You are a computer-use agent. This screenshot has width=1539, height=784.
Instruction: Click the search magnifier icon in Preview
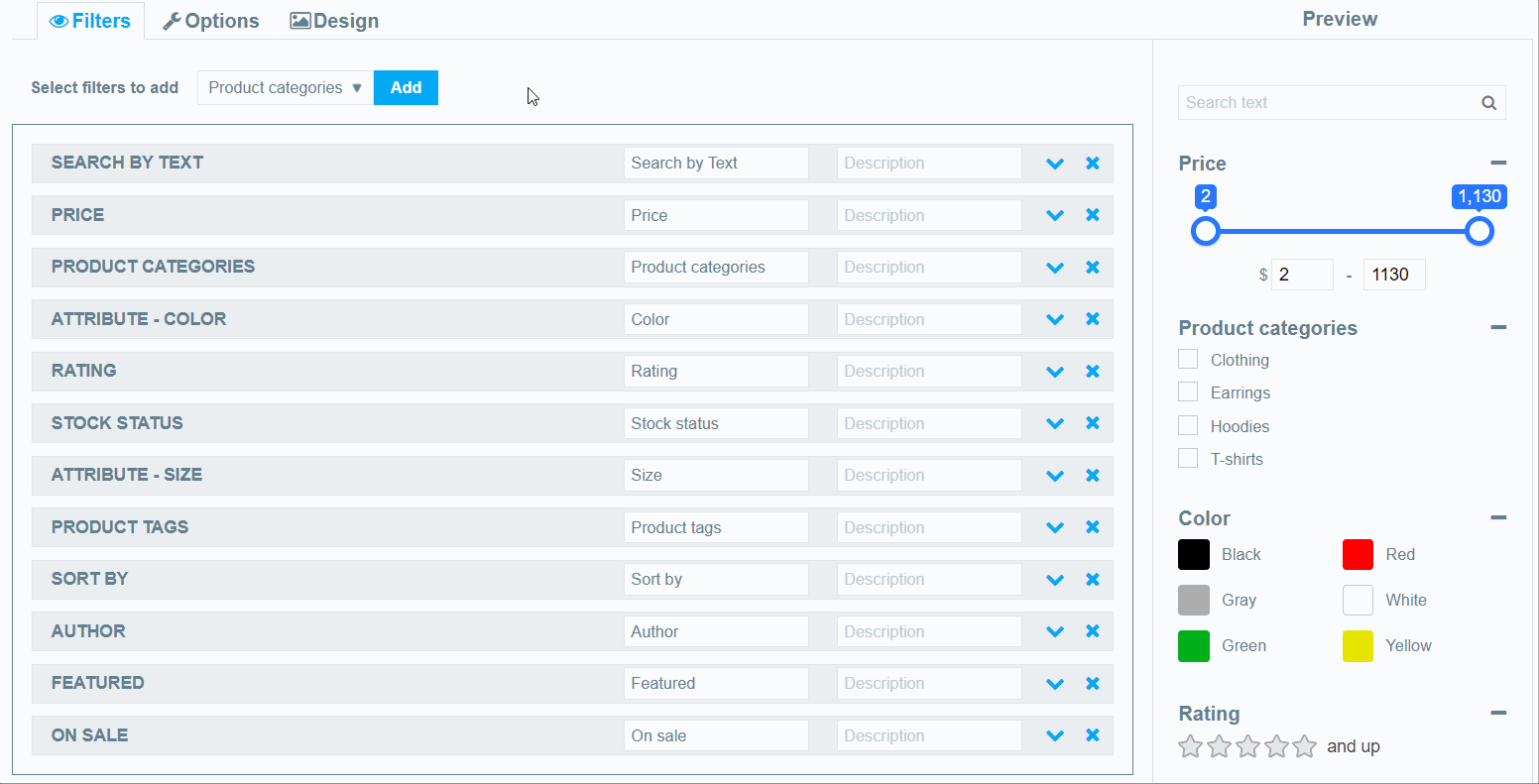pyautogui.click(x=1488, y=103)
